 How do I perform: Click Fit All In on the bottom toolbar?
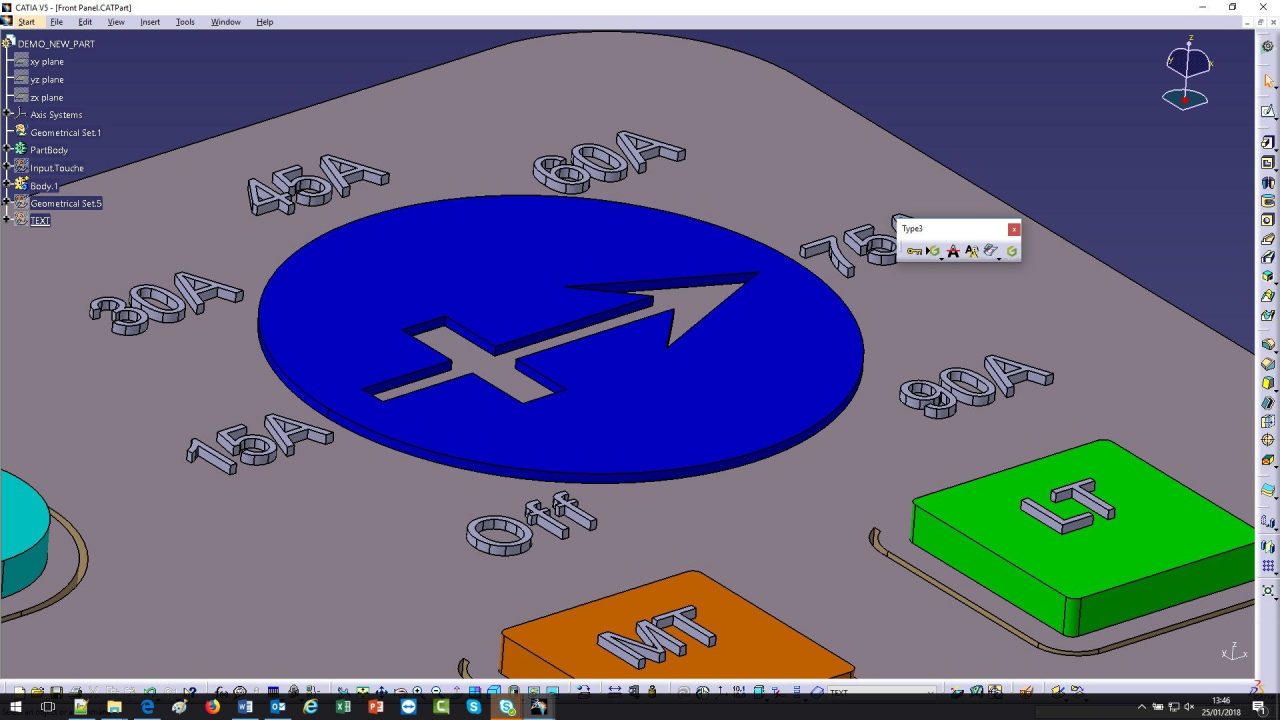tap(362, 691)
